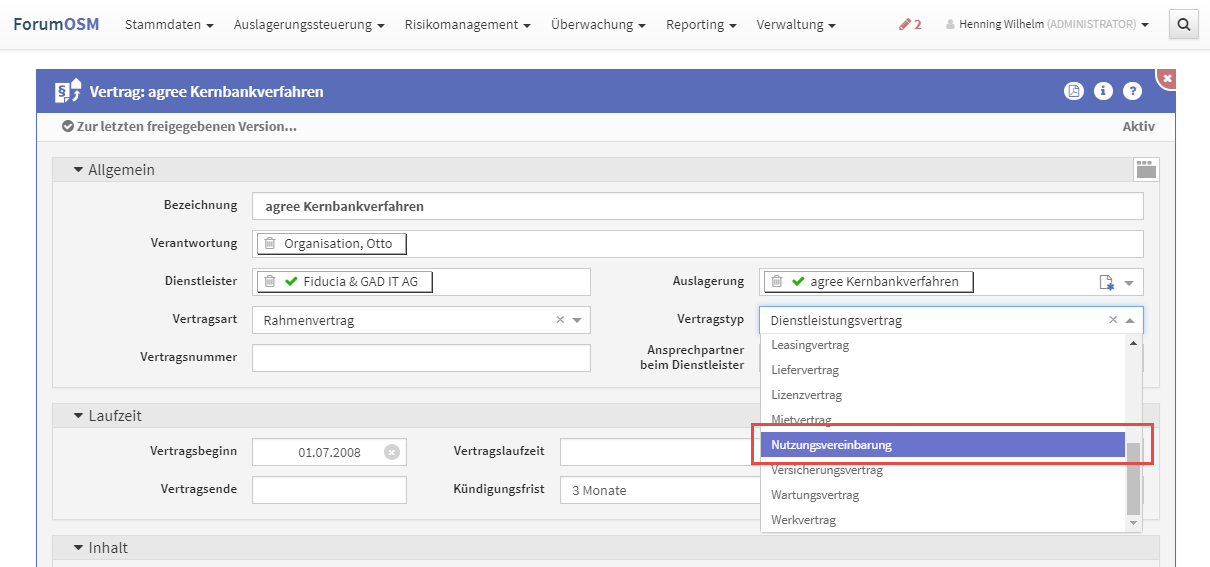Clear the Vertragsbeginn date value
The image size is (1210, 567).
coord(392,452)
